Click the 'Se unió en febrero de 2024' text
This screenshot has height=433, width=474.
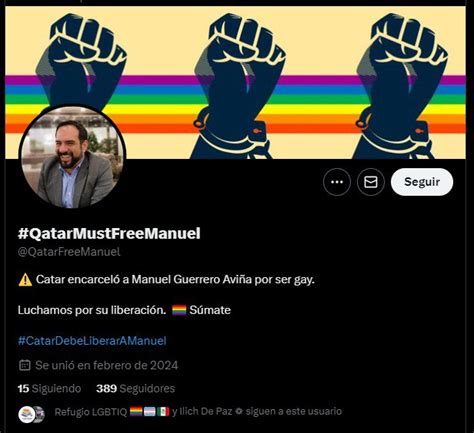point(107,365)
